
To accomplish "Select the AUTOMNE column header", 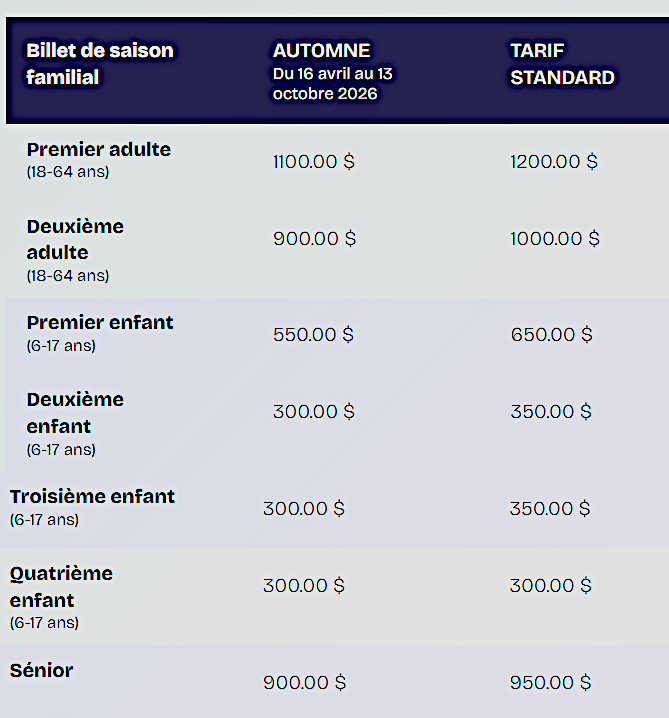I will tap(321, 50).
